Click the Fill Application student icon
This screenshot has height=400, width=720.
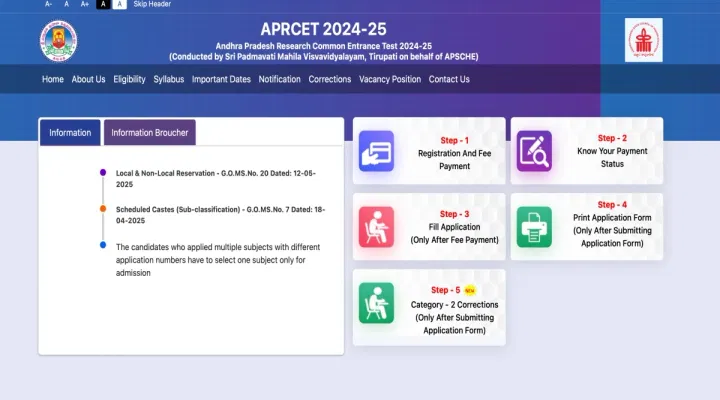tap(377, 226)
